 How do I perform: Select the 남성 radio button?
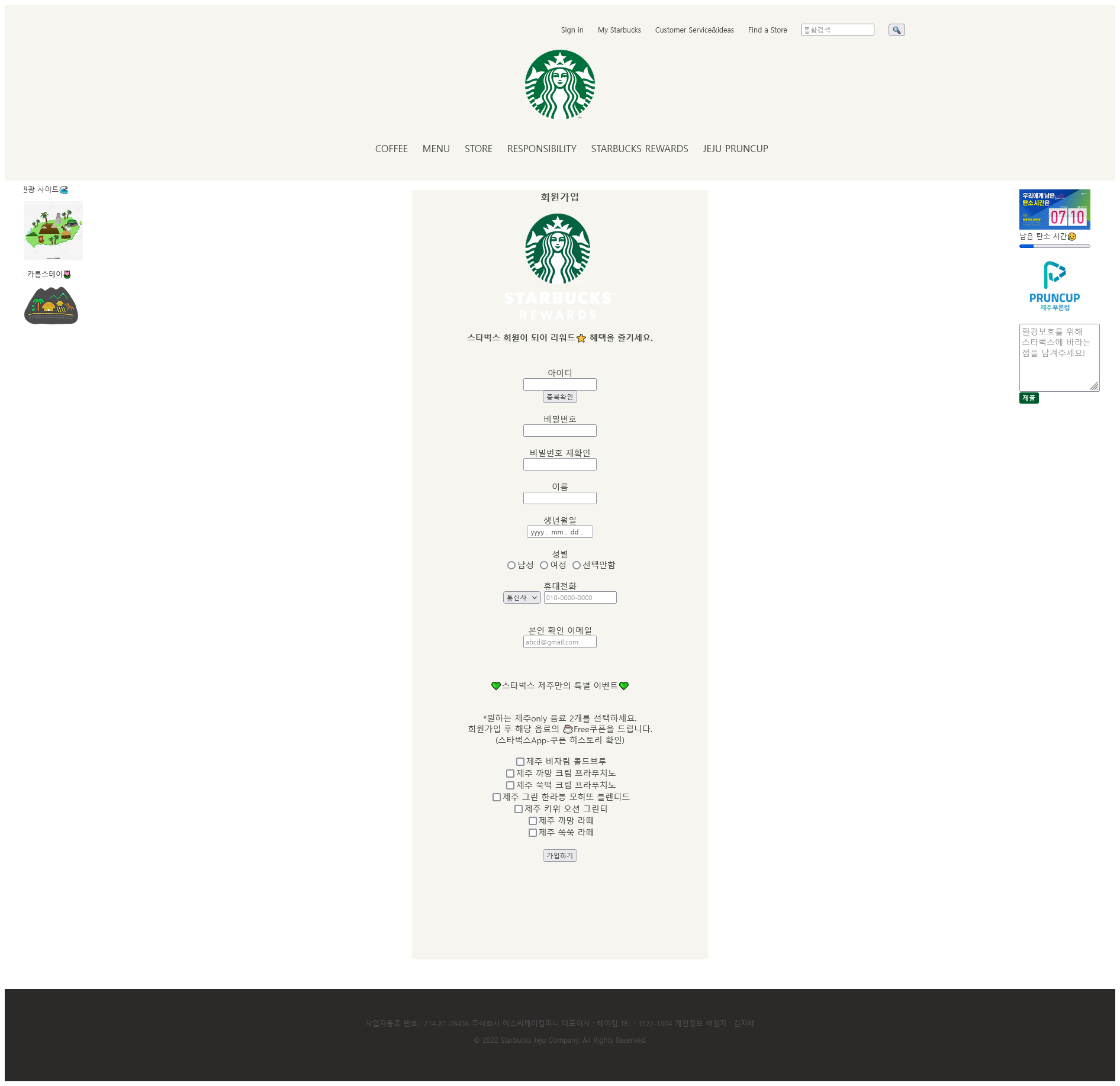(511, 565)
